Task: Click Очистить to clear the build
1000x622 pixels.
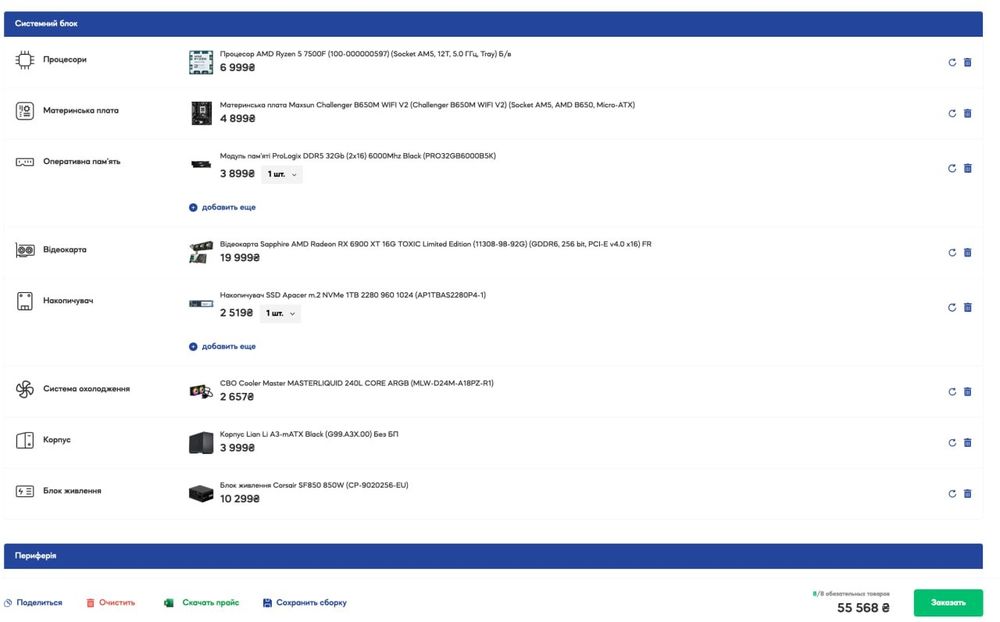Action: pyautogui.click(x=111, y=602)
